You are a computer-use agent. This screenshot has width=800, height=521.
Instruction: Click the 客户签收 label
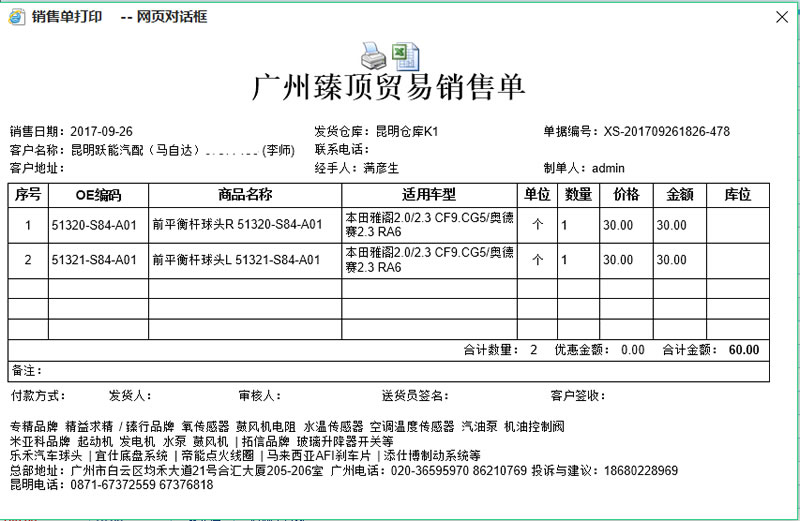578,395
